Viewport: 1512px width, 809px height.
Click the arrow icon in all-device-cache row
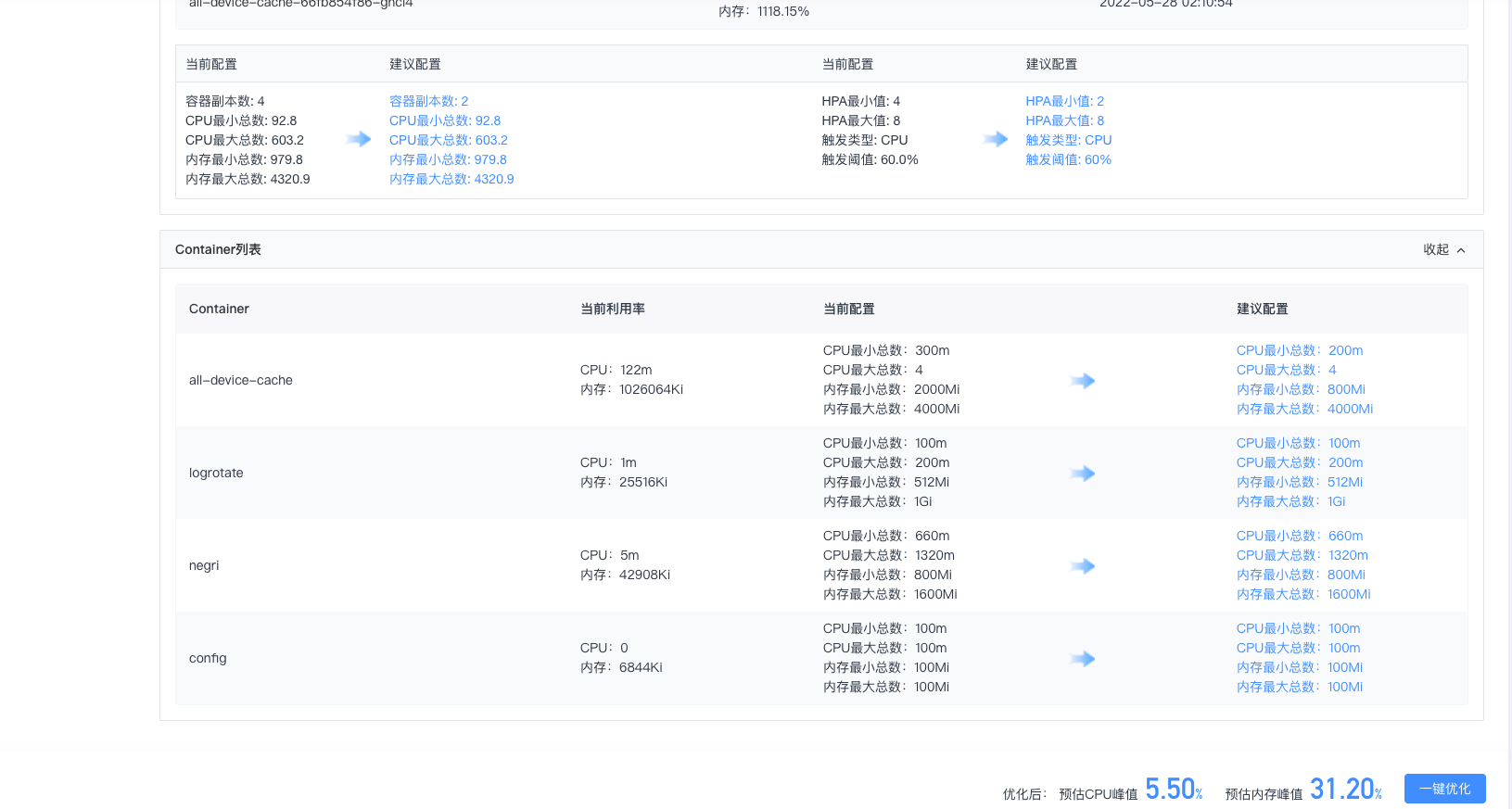coord(1082,381)
